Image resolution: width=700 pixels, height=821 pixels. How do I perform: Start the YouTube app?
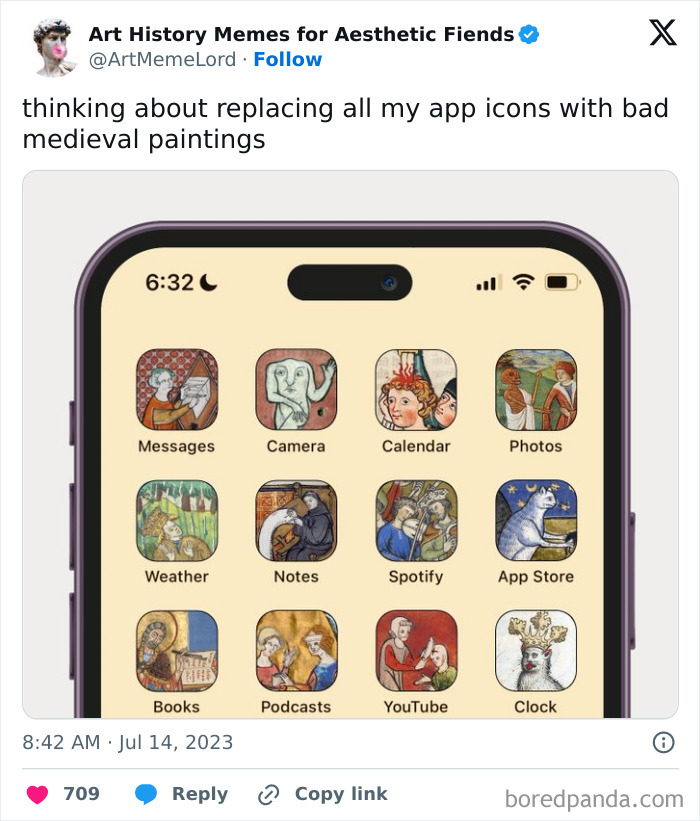click(416, 650)
